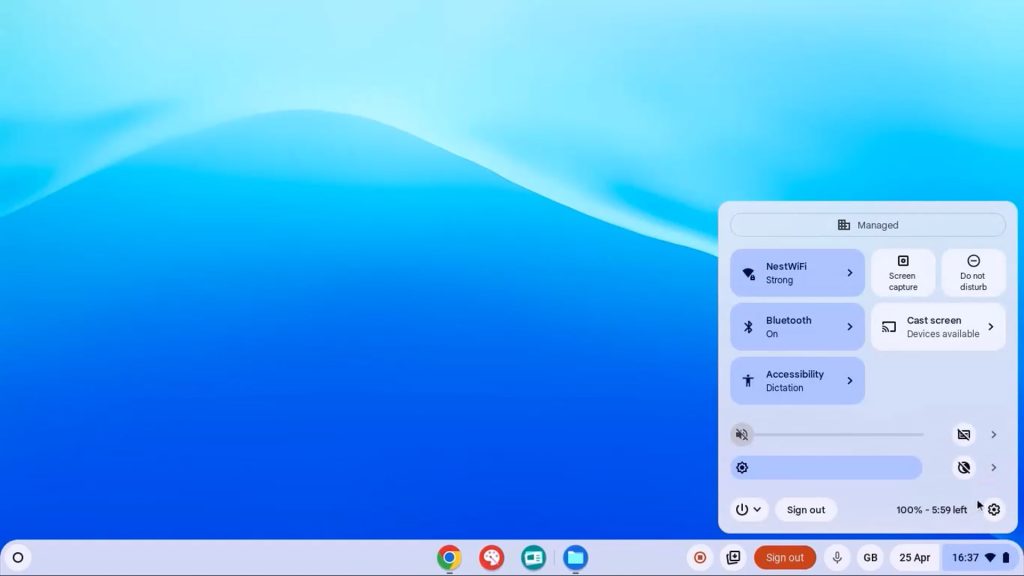Open the green news-card app icon

[533, 558]
